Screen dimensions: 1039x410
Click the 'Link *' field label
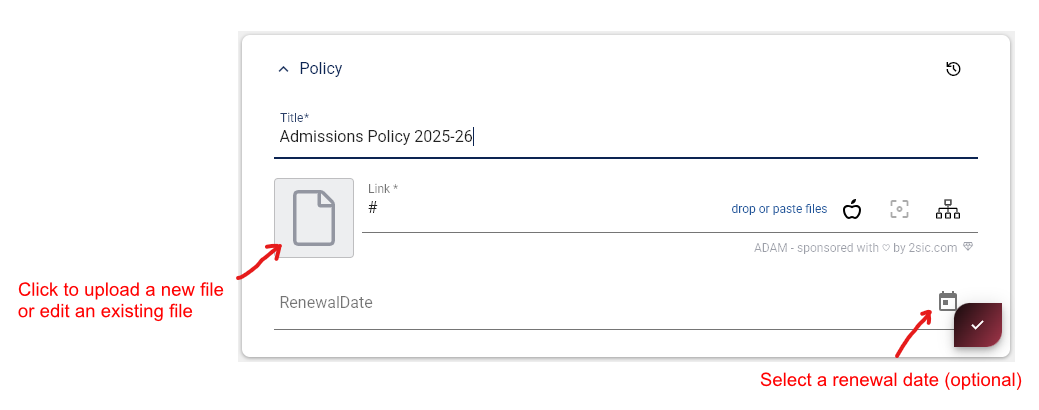(x=383, y=189)
